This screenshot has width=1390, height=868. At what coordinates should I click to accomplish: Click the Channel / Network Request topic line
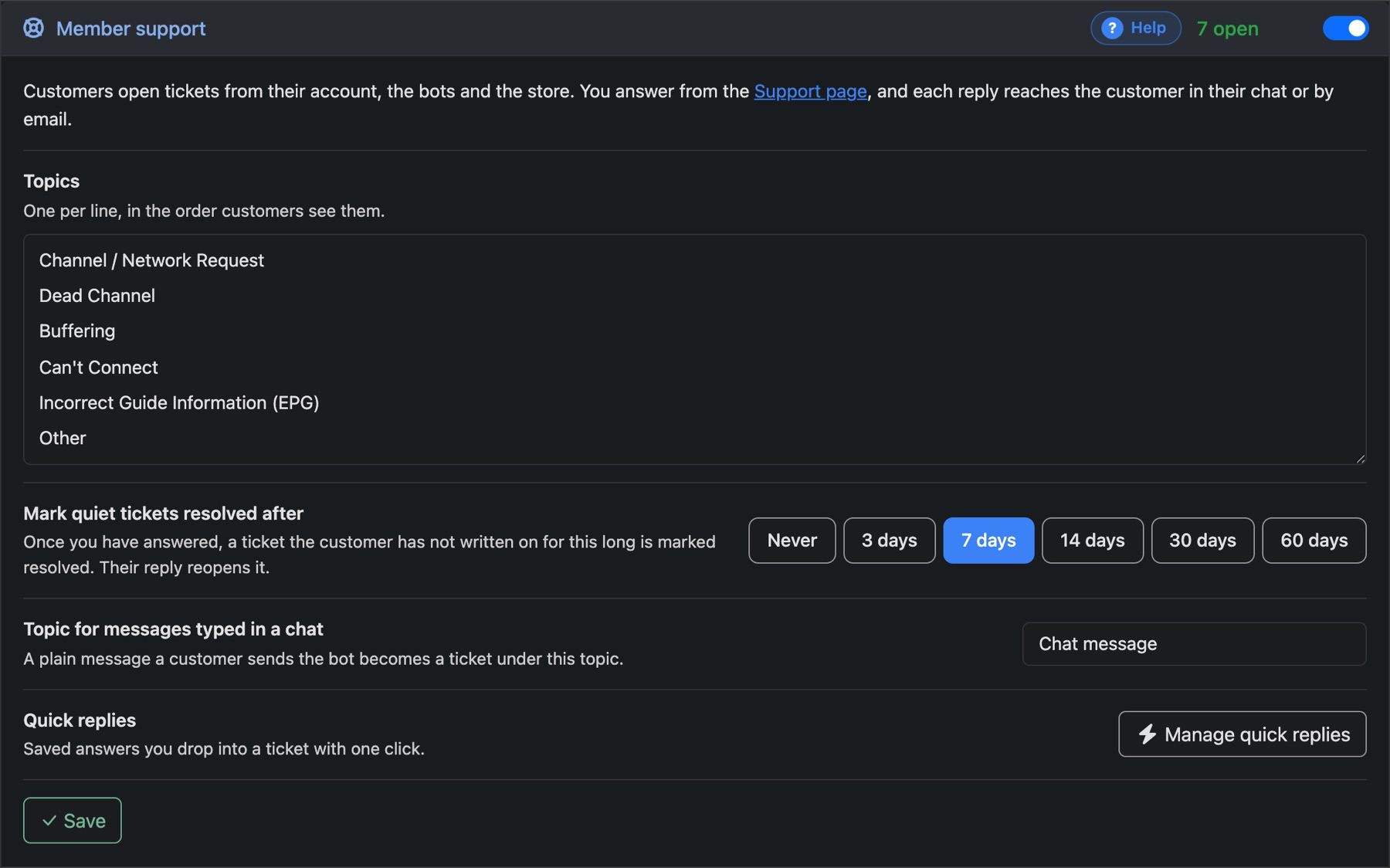tap(151, 260)
